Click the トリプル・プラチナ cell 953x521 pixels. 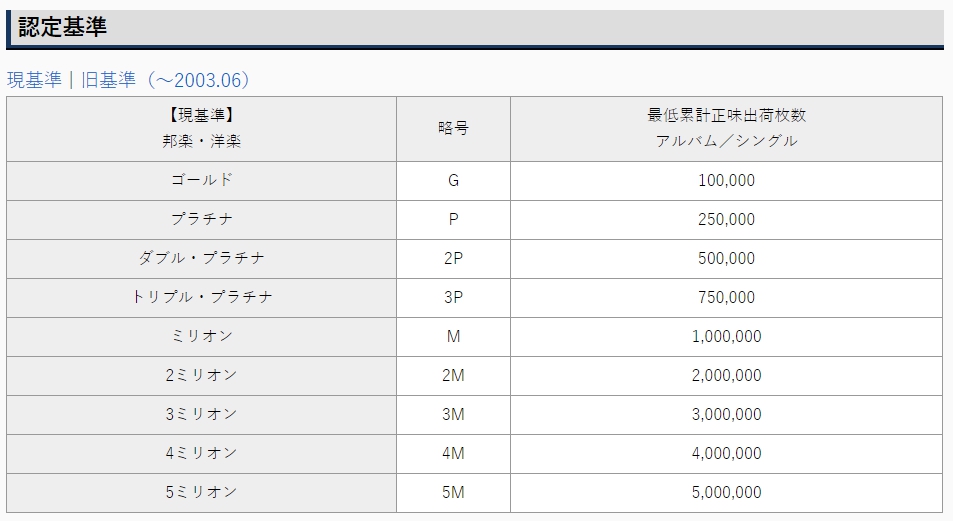pyautogui.click(x=201, y=297)
